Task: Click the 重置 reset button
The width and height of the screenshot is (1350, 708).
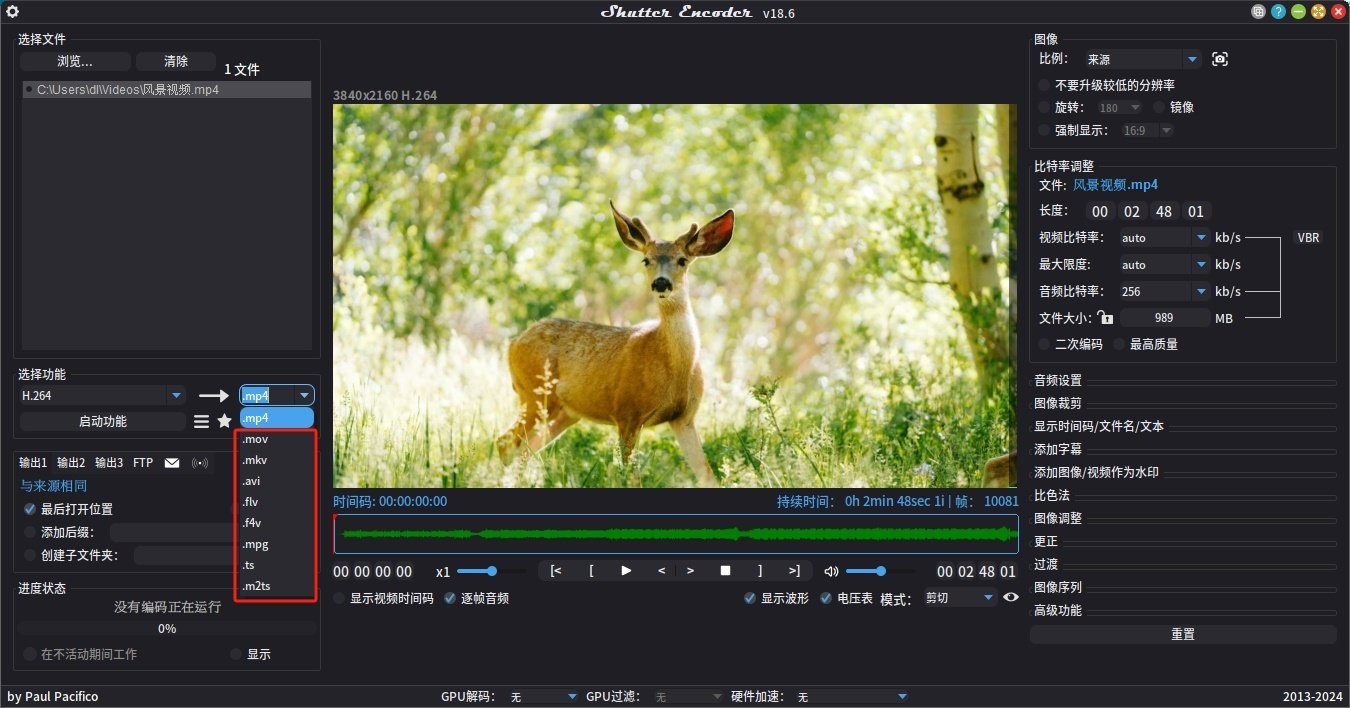Action: pyautogui.click(x=1183, y=635)
